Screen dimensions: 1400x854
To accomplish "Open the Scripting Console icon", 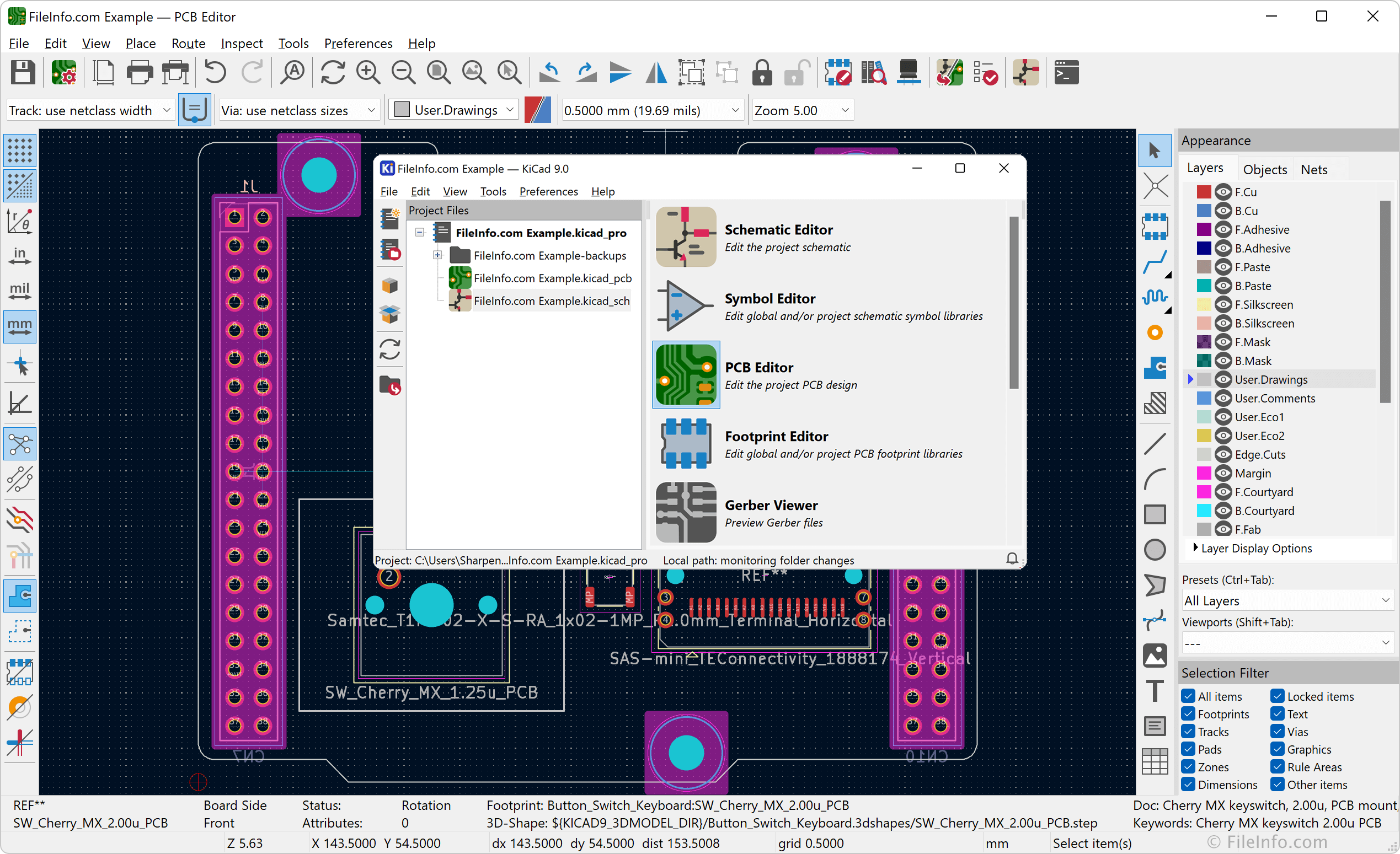I will click(1066, 73).
